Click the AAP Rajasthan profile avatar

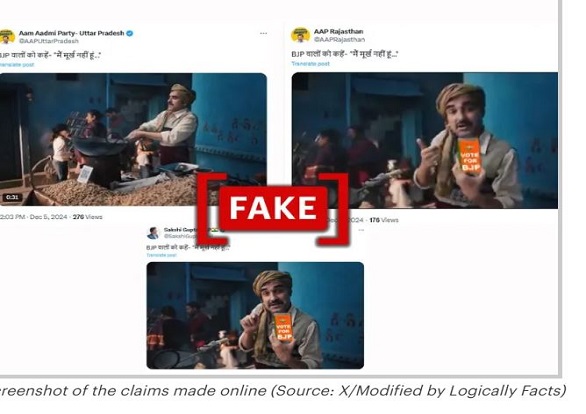300,35
